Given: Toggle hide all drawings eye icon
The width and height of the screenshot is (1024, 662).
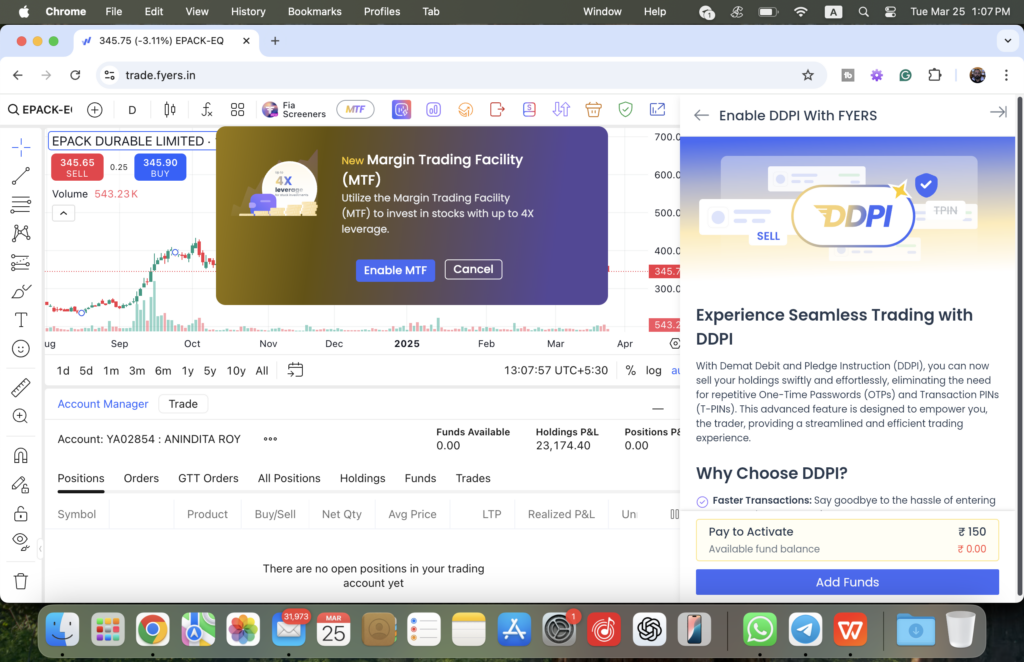Looking at the screenshot, I should coord(21,541).
